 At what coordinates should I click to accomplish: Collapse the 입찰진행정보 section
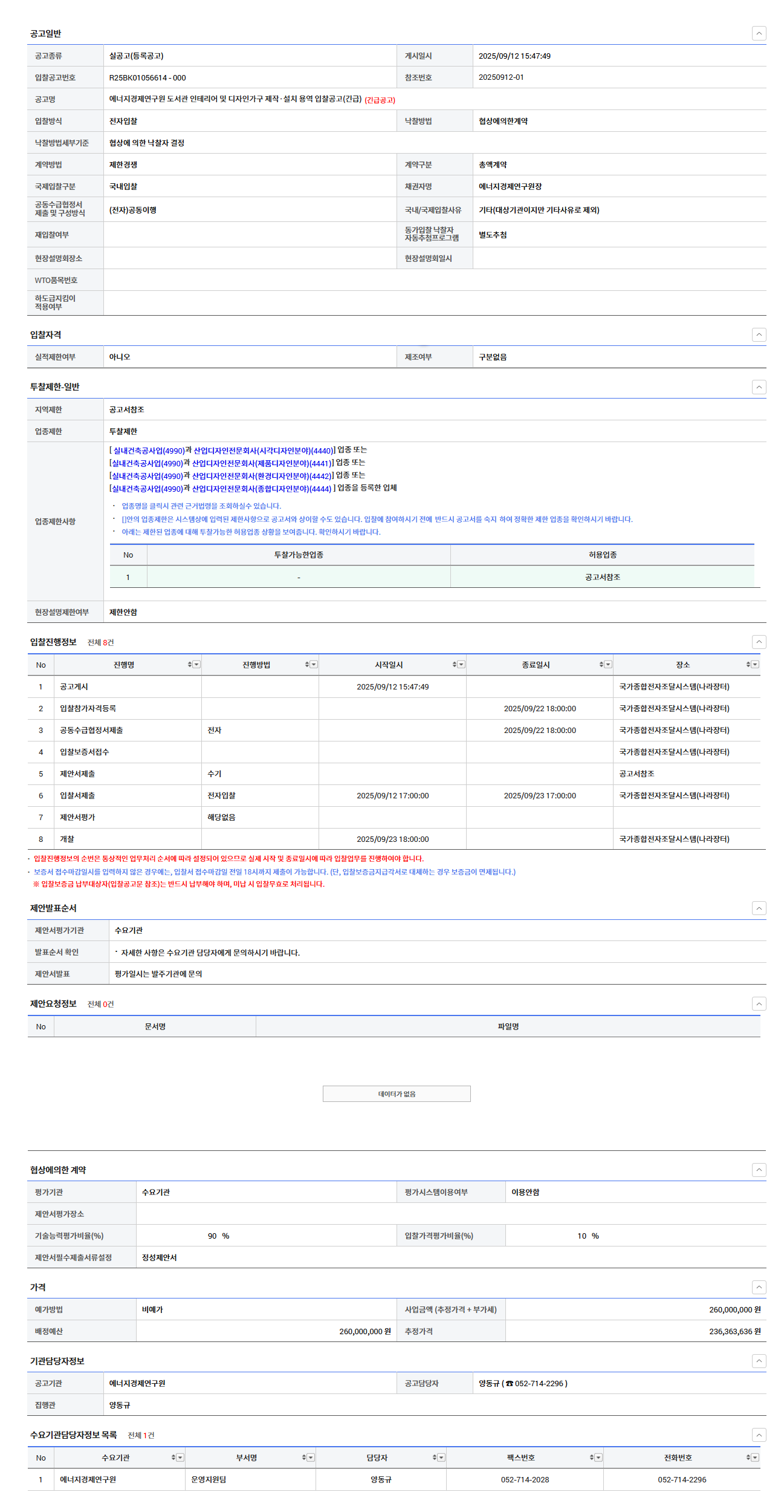(x=759, y=642)
